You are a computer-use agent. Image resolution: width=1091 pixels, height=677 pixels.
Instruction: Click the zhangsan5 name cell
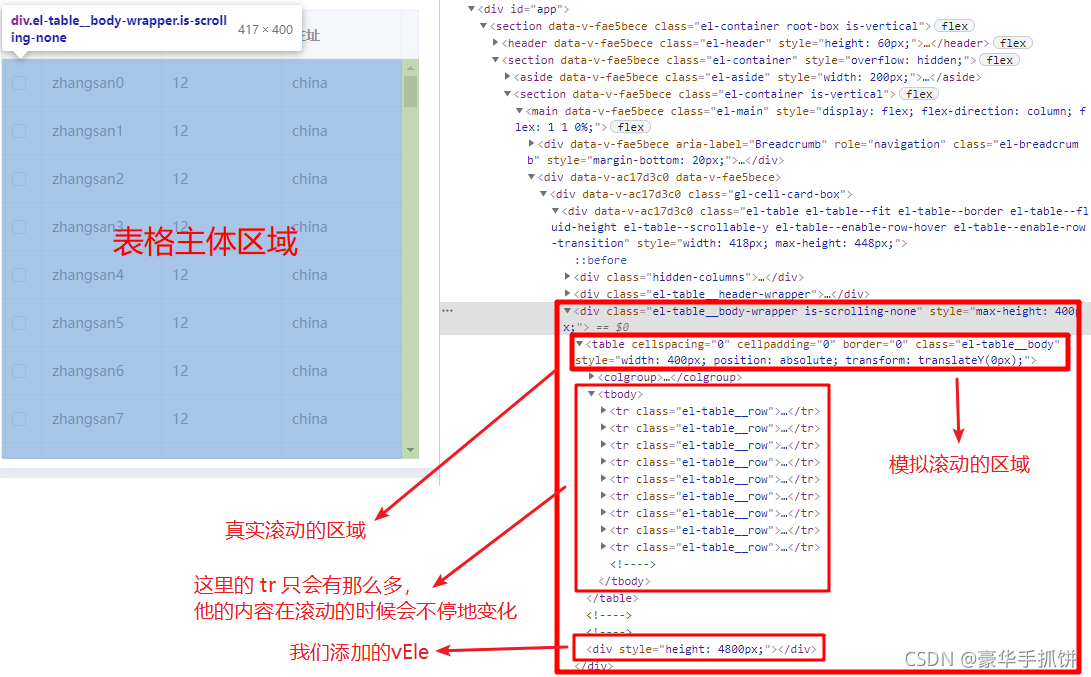click(x=102, y=323)
